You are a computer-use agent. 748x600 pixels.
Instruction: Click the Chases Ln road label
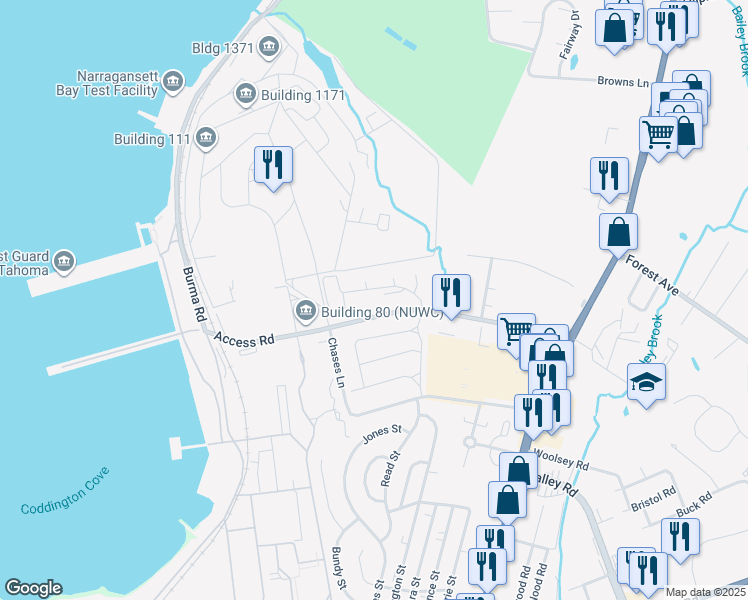pyautogui.click(x=336, y=362)
